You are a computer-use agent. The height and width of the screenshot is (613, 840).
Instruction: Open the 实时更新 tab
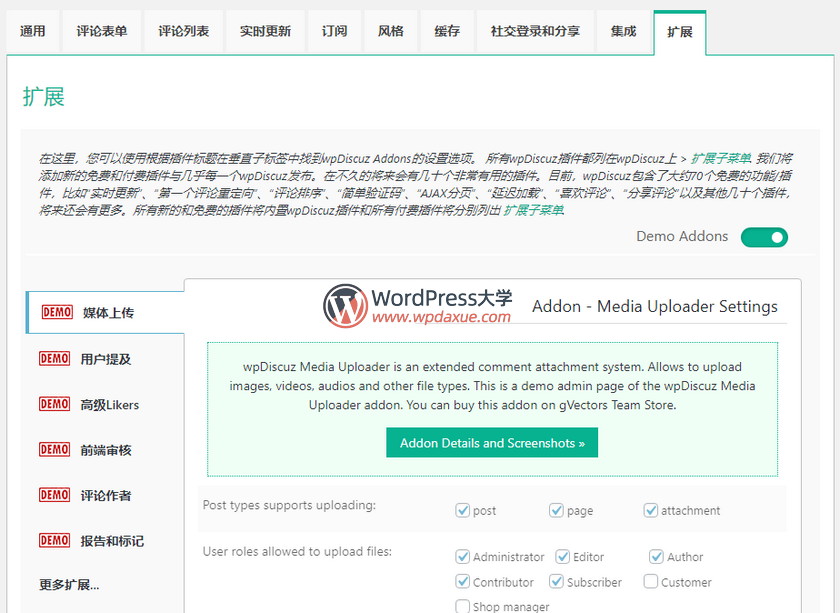click(266, 31)
